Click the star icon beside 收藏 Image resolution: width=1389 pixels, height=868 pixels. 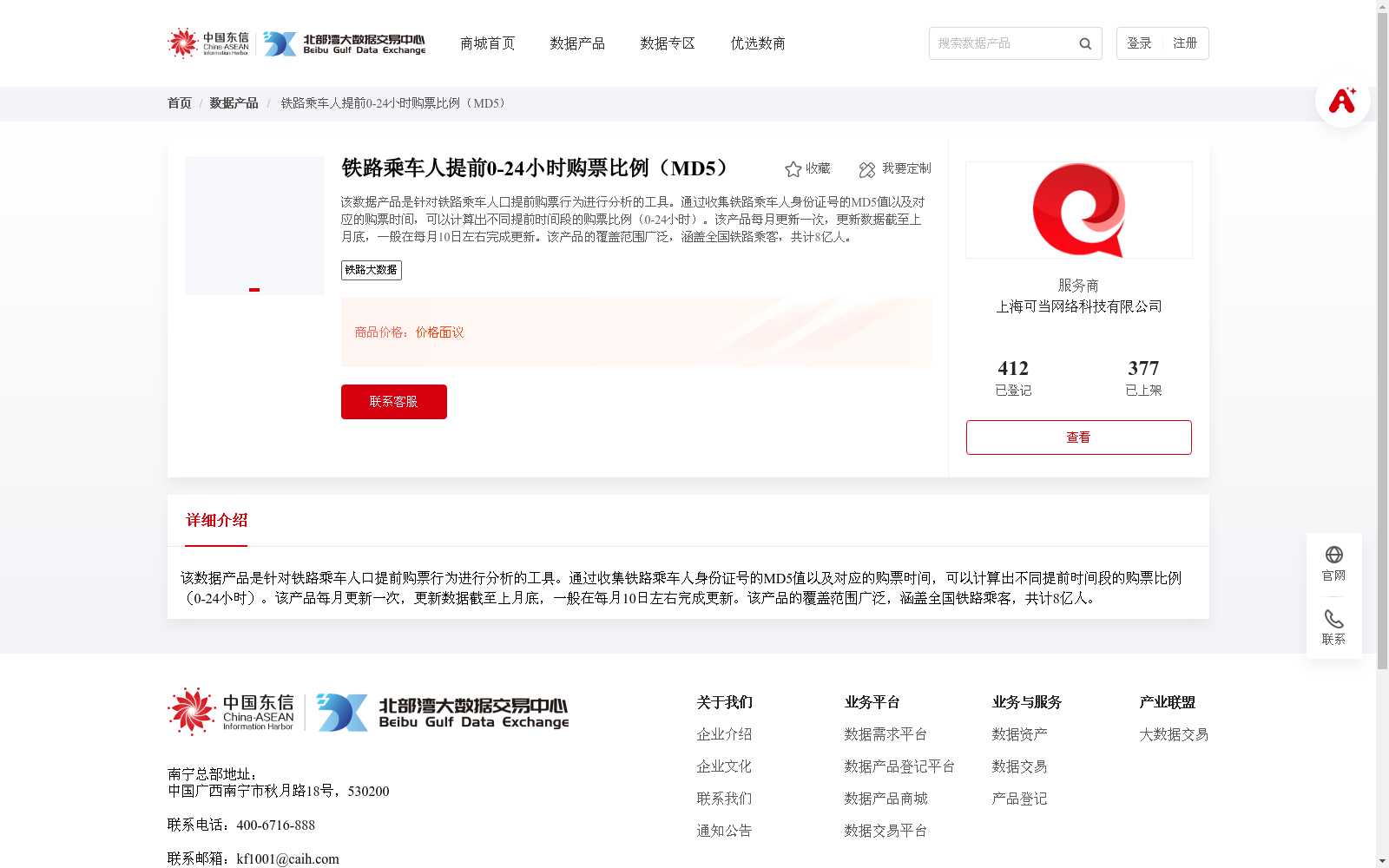pyautogui.click(x=793, y=169)
